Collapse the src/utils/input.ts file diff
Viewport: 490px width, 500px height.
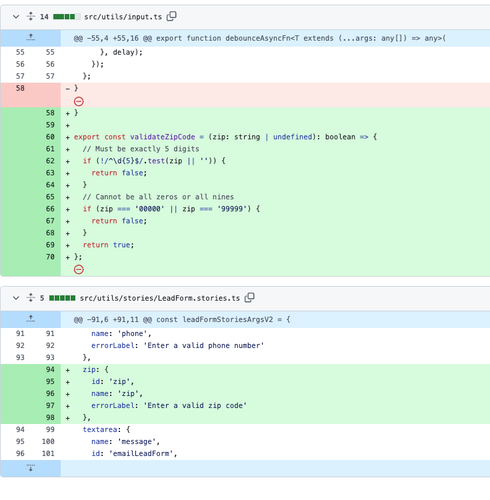pyautogui.click(x=16, y=17)
